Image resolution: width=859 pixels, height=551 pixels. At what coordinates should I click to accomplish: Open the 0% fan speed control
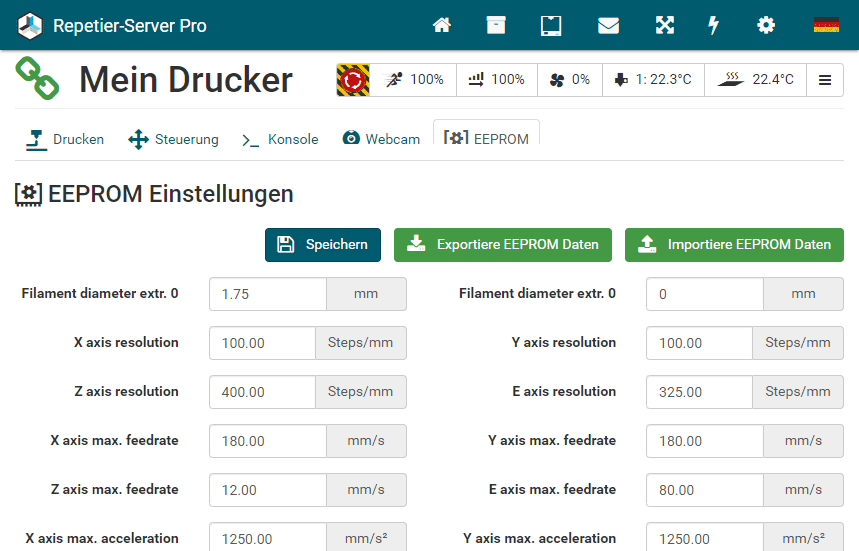570,80
